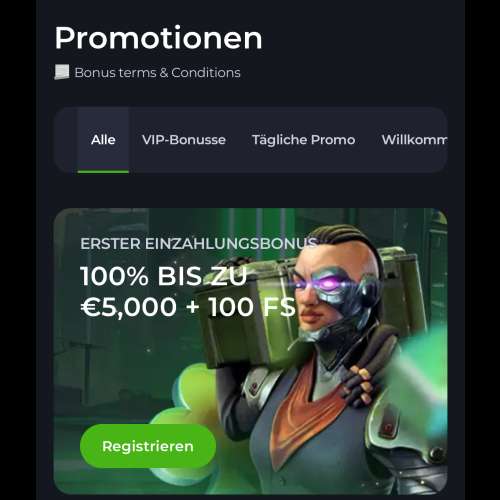Click the 100% BIS ZU headline
This screenshot has height=500, width=500.
tap(164, 276)
